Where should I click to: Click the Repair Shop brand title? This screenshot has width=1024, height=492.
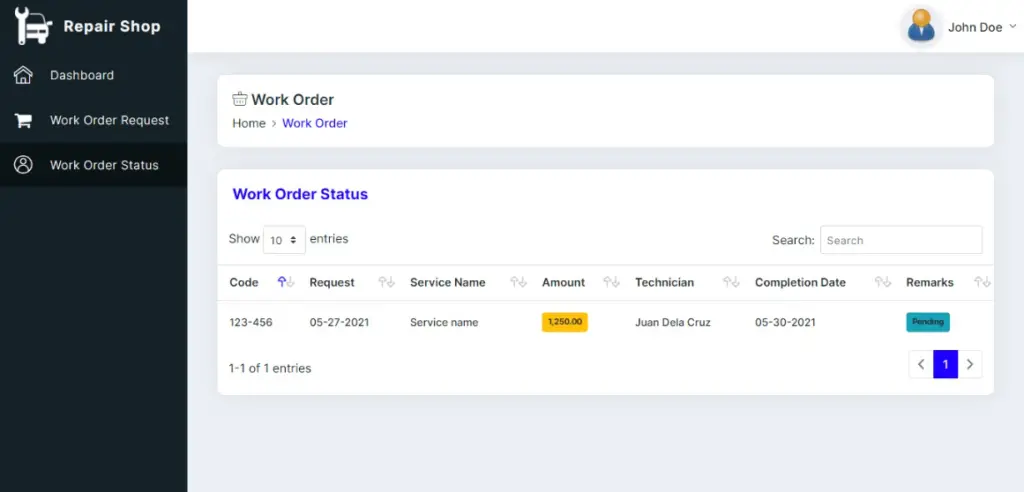click(112, 27)
